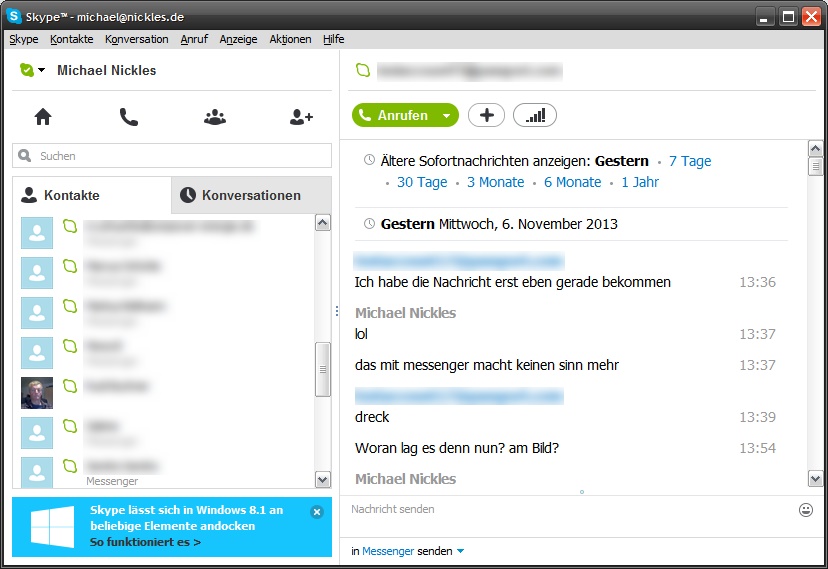Viewport: 828px width, 569px height.
Task: Show messages from the last 1 Jahr
Action: click(640, 182)
